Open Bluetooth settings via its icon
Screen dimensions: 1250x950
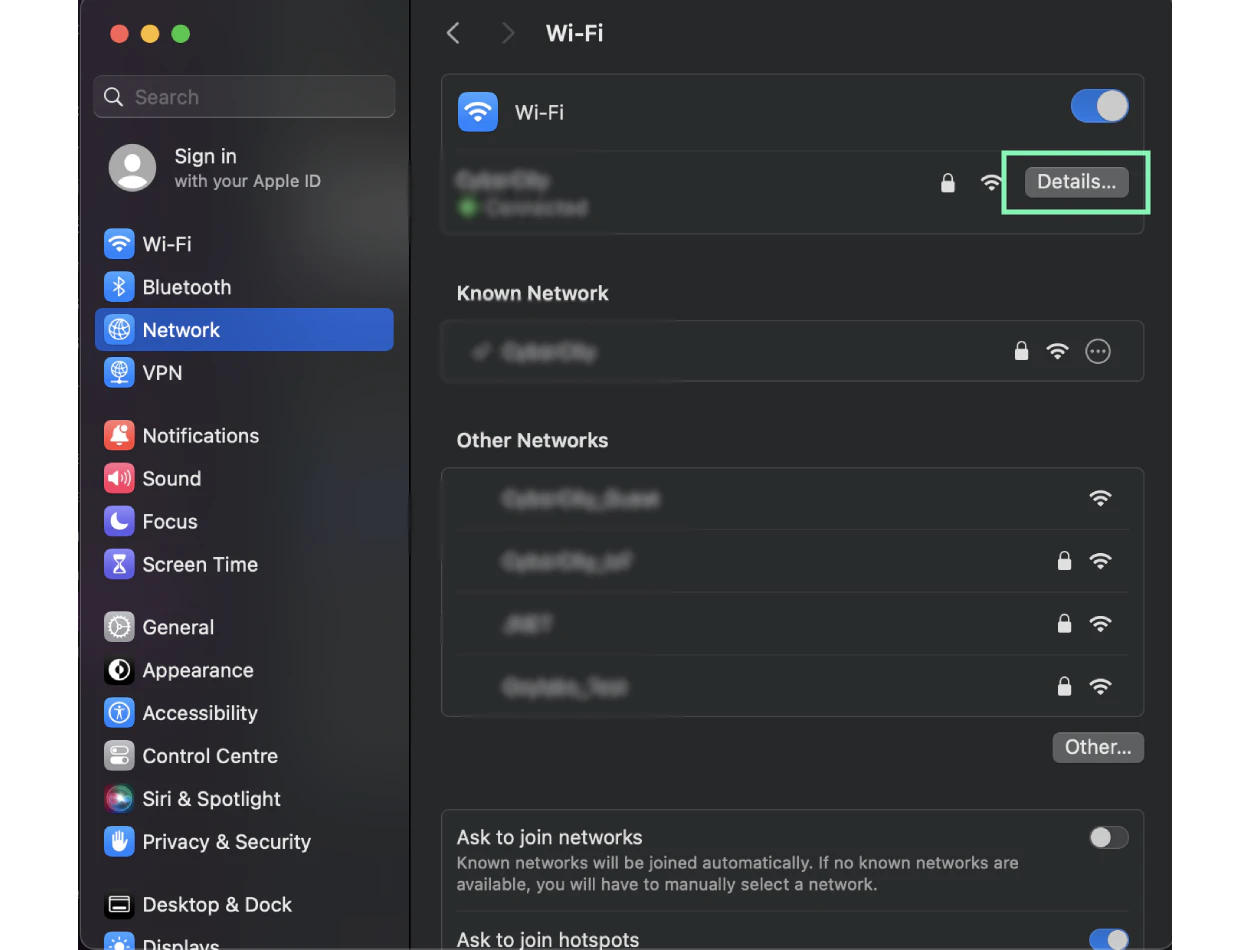(x=119, y=287)
